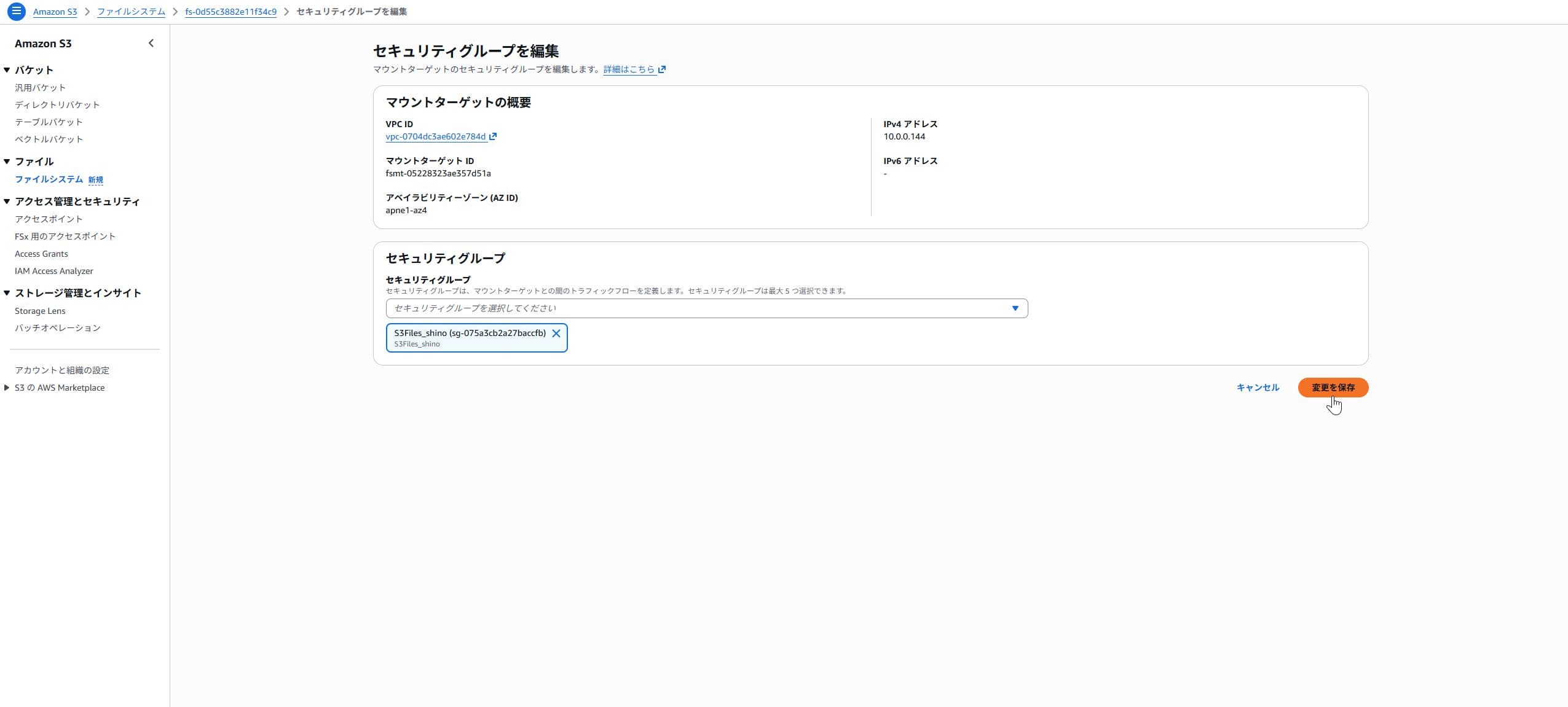Select IAM Access Analyzer in the sidebar

pos(53,271)
